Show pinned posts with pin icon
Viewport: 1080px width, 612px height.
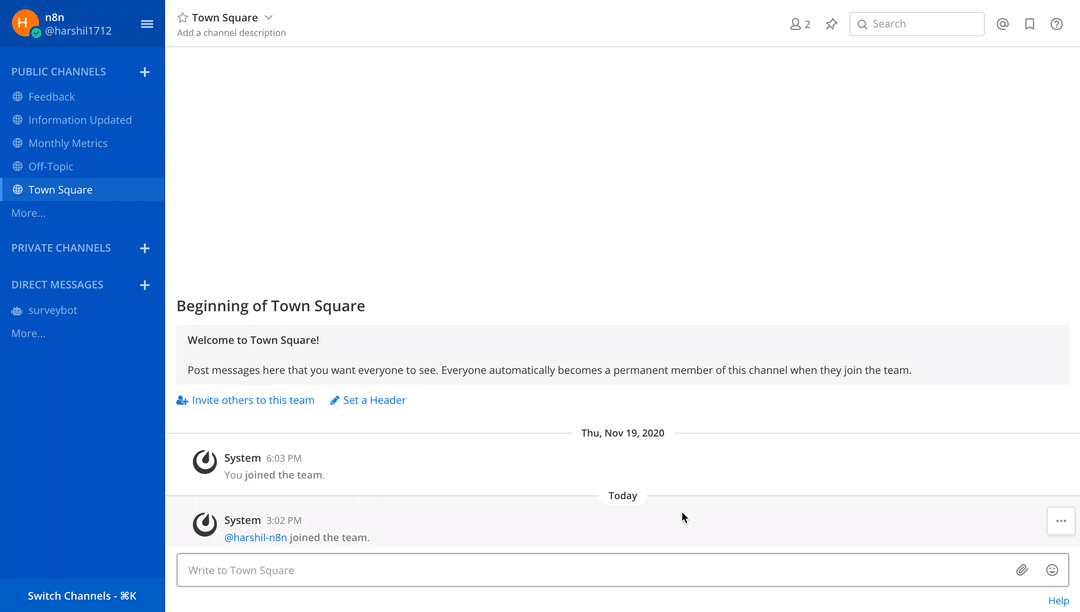click(831, 24)
